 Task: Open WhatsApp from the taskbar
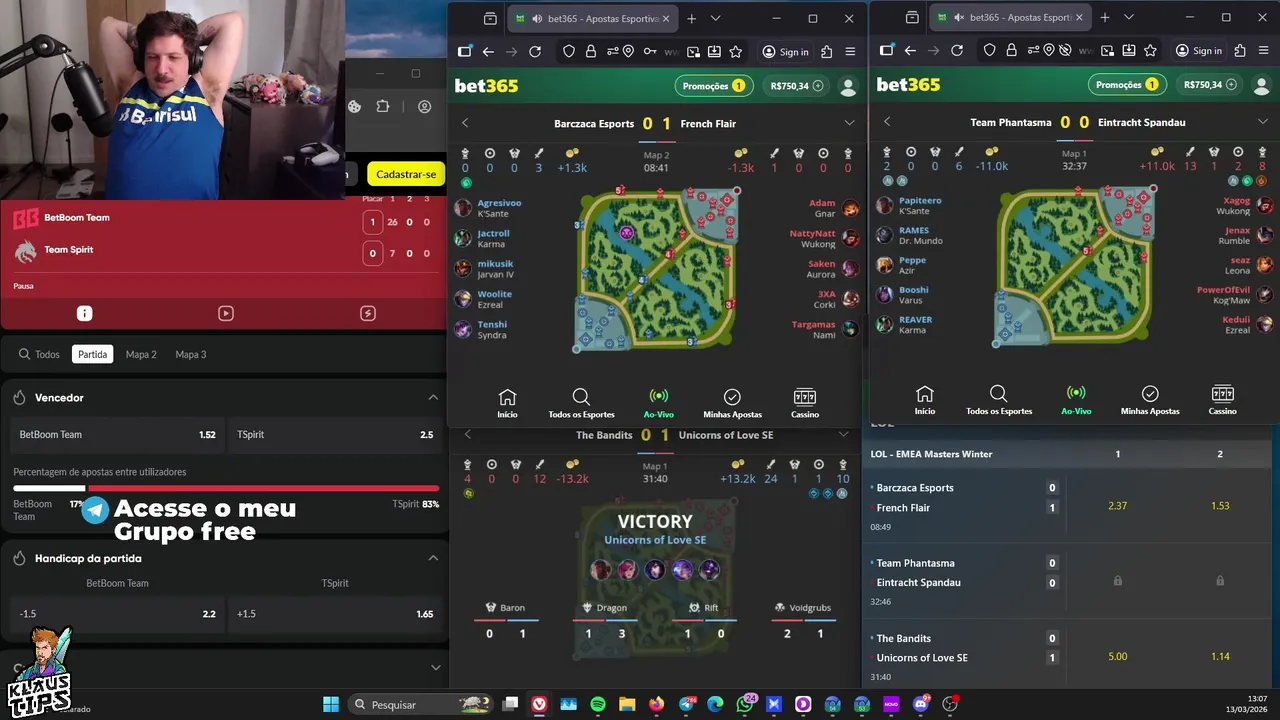point(744,704)
